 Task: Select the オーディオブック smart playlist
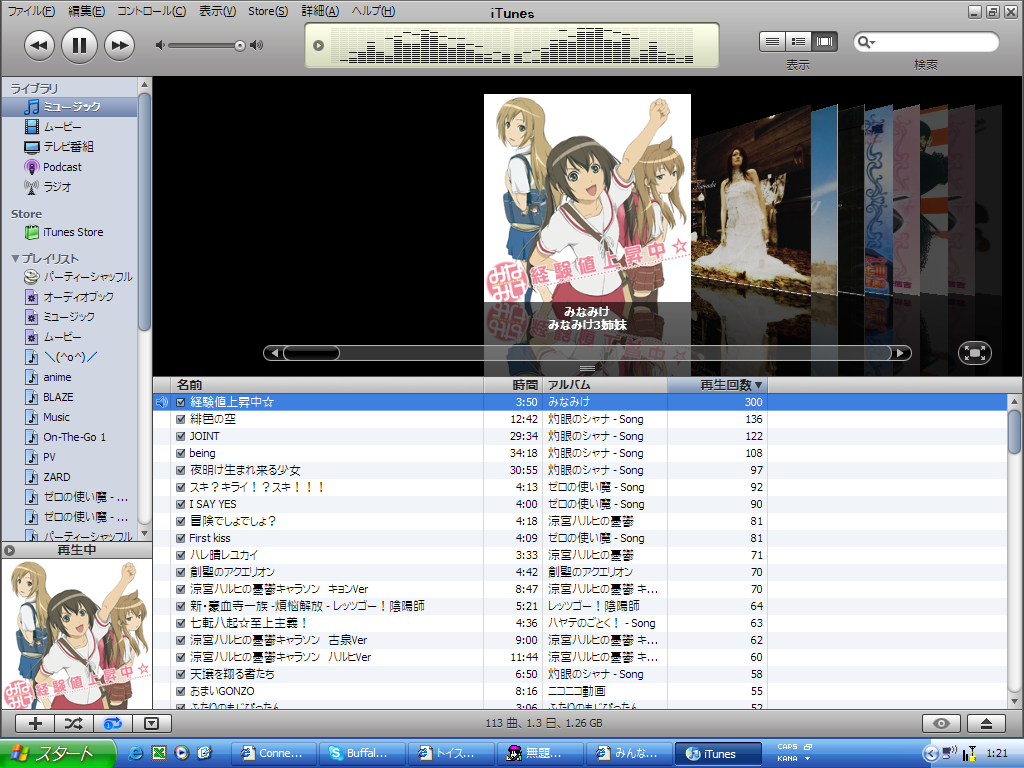click(70, 296)
